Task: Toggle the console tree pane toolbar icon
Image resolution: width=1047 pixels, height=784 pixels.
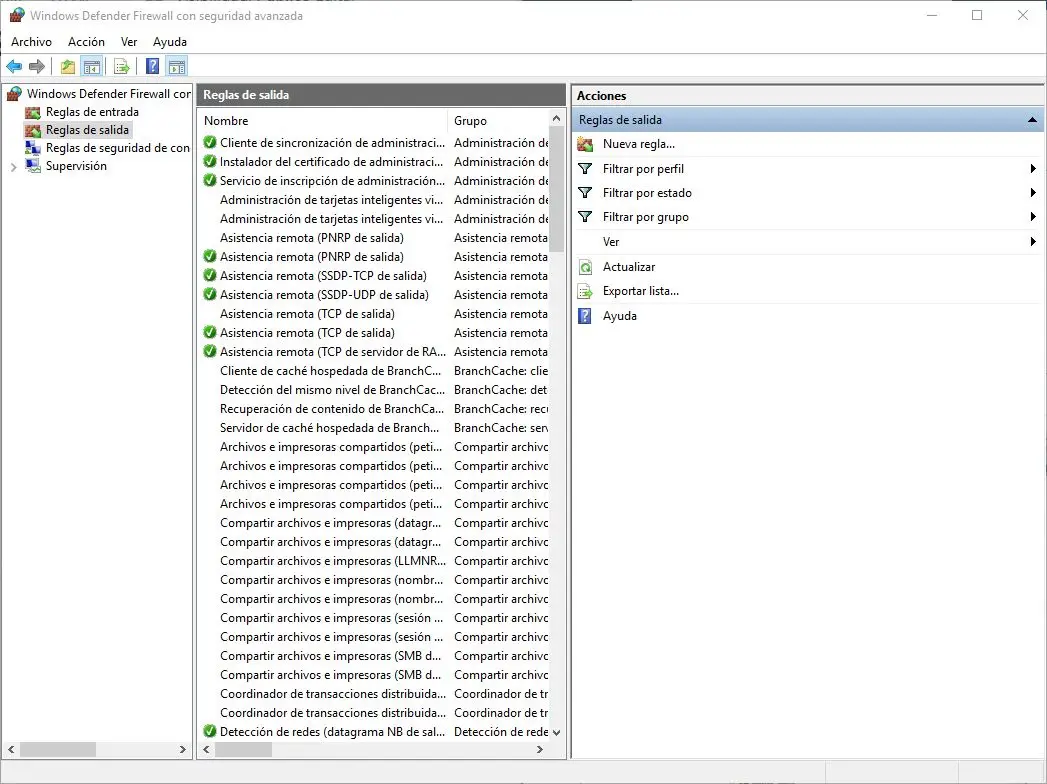Action: tap(91, 66)
